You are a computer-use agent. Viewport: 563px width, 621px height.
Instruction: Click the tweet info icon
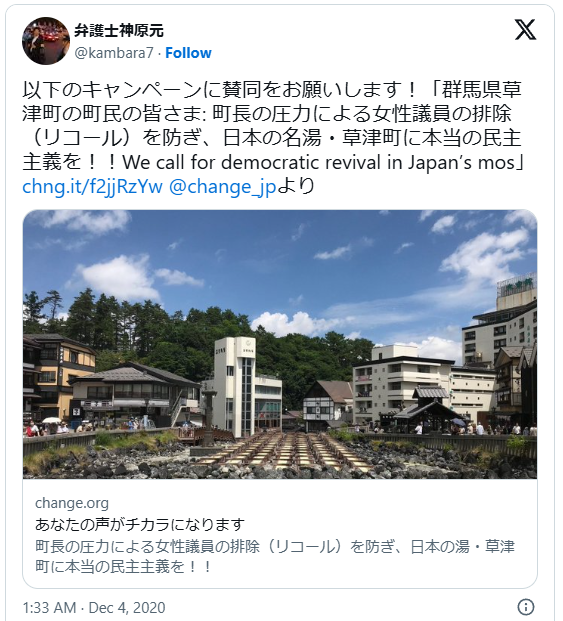[525, 607]
